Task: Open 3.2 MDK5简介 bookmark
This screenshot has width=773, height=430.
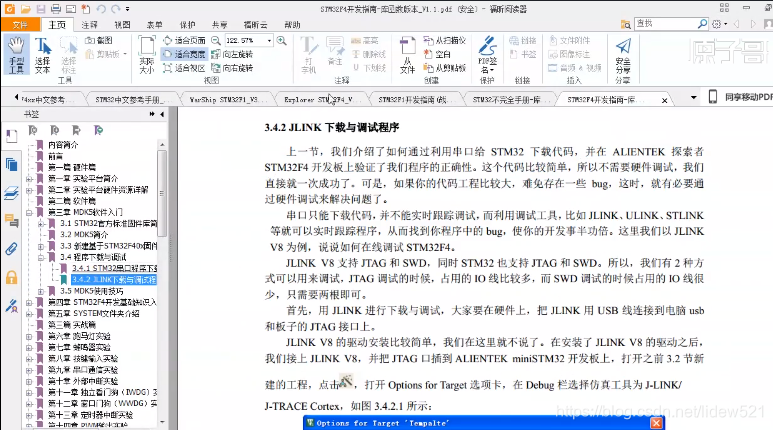Action: click(84, 235)
